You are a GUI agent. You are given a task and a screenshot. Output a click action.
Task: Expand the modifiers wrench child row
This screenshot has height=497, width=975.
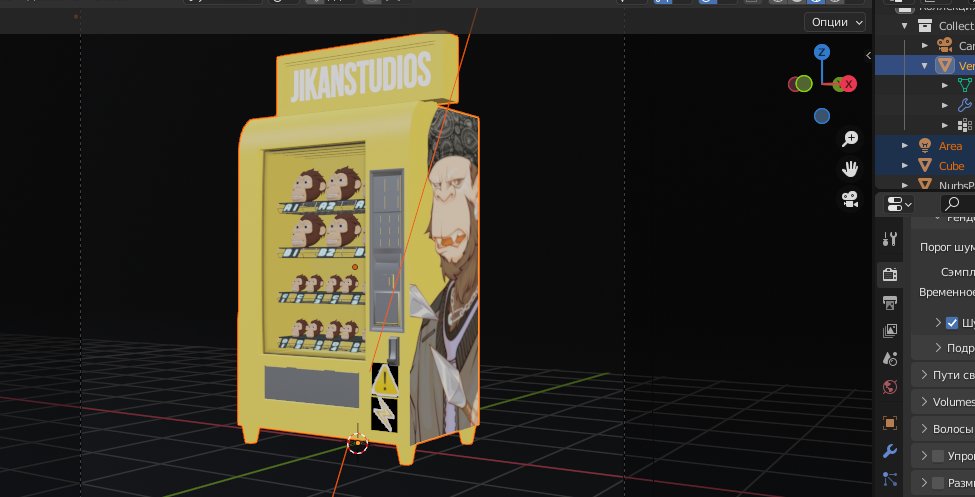pyautogui.click(x=945, y=105)
